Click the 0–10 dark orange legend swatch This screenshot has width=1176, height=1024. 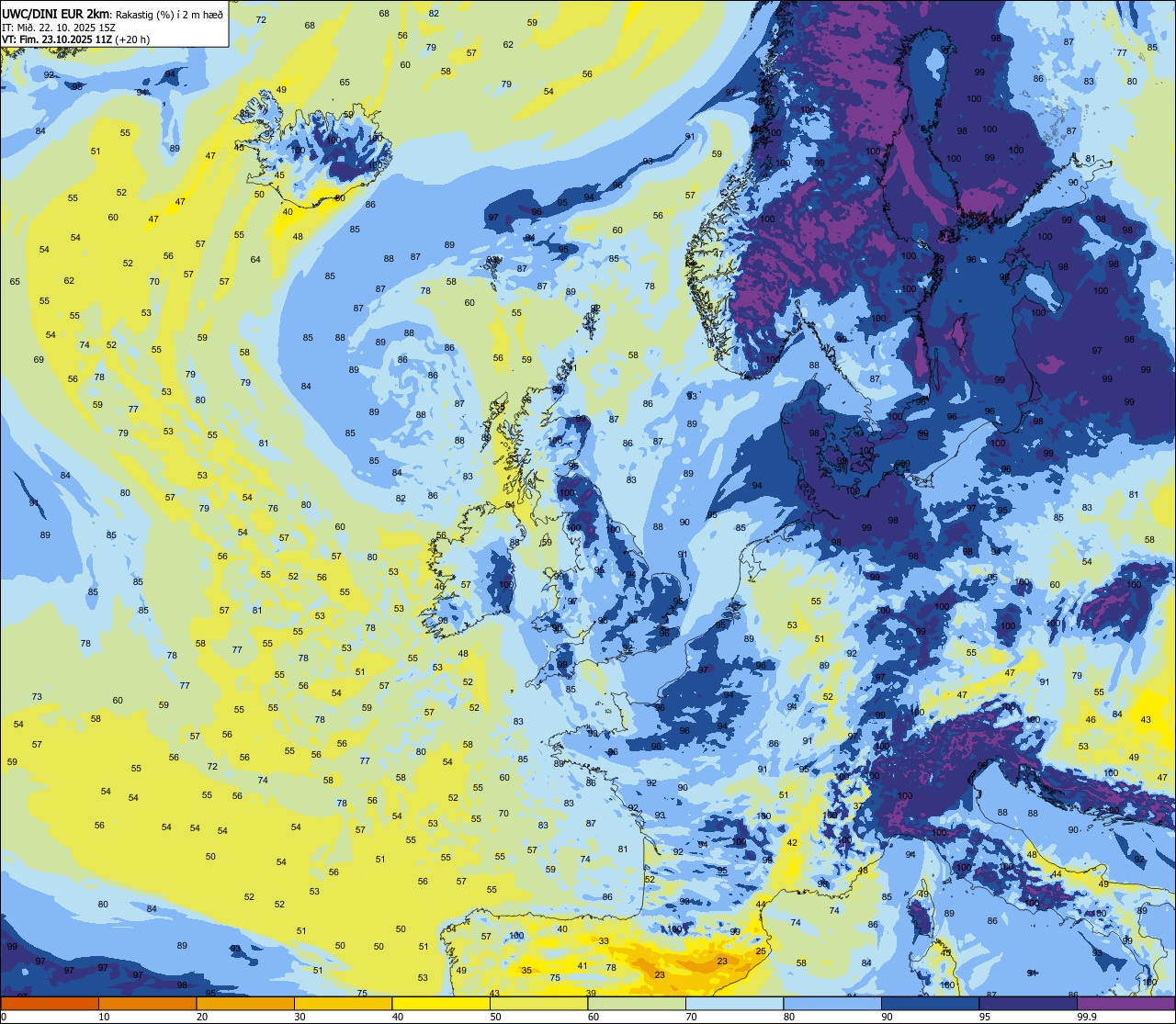50,1004
